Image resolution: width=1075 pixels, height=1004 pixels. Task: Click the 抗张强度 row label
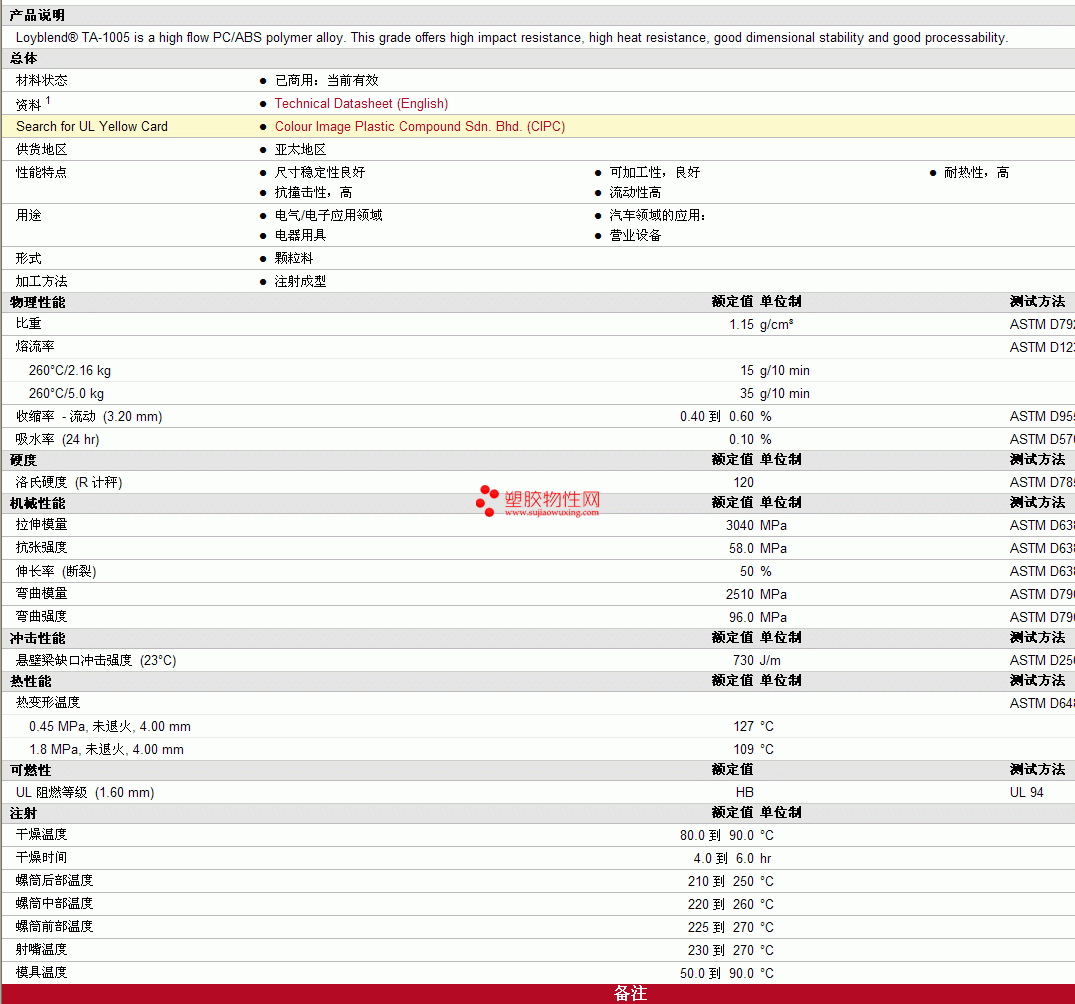pyautogui.click(x=42, y=548)
